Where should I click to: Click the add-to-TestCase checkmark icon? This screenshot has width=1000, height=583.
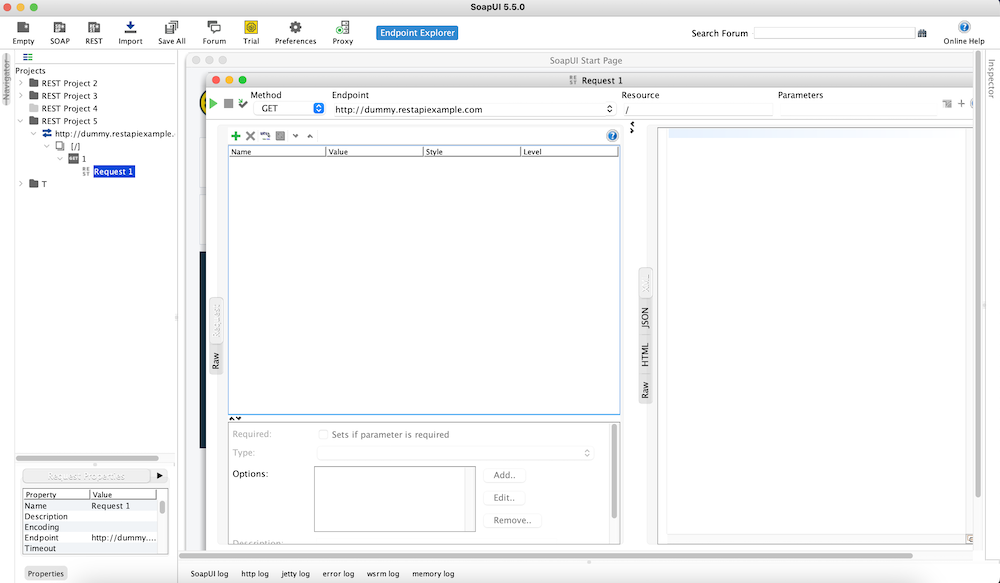pyautogui.click(x=242, y=103)
